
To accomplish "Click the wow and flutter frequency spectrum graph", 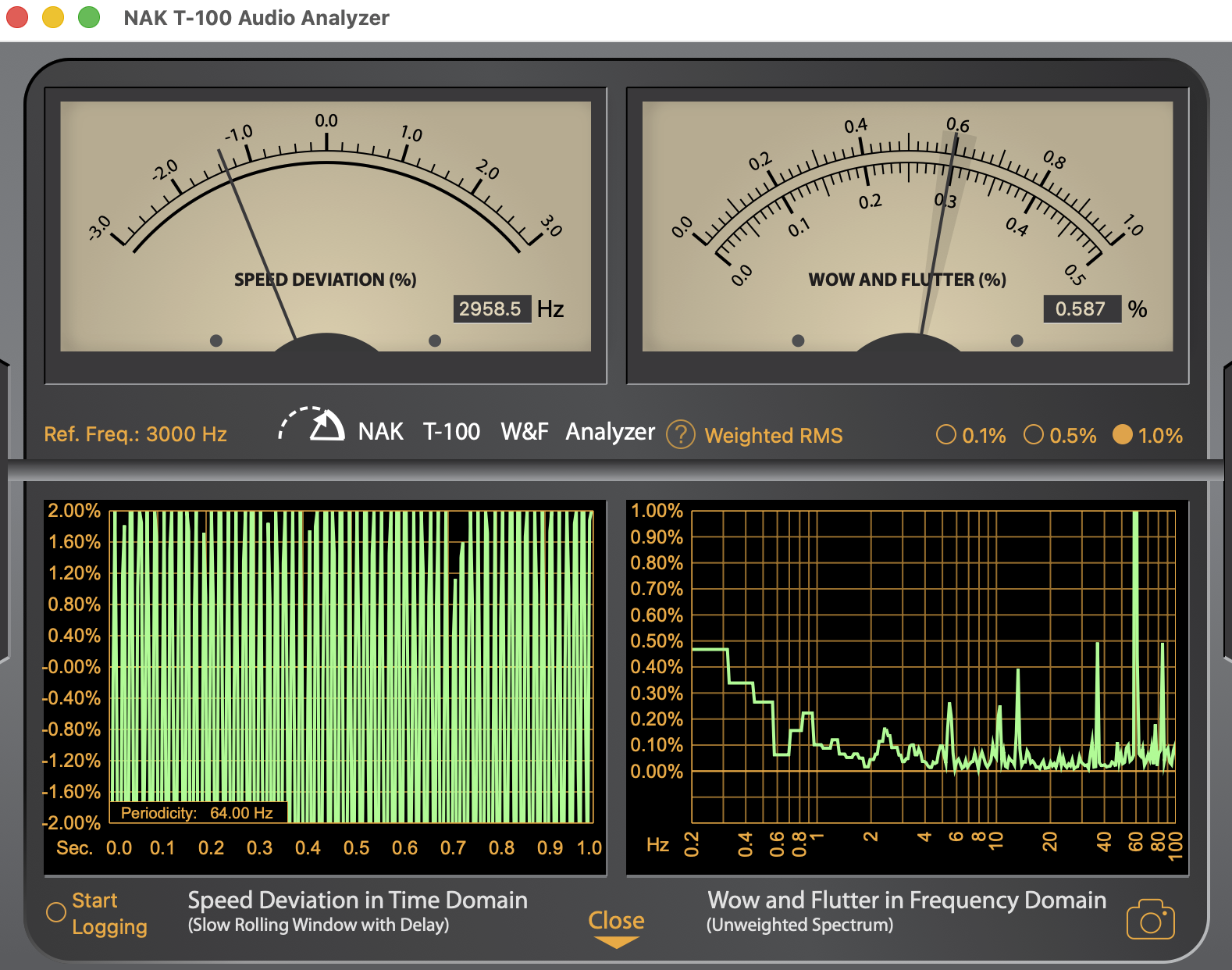I will (x=934, y=667).
